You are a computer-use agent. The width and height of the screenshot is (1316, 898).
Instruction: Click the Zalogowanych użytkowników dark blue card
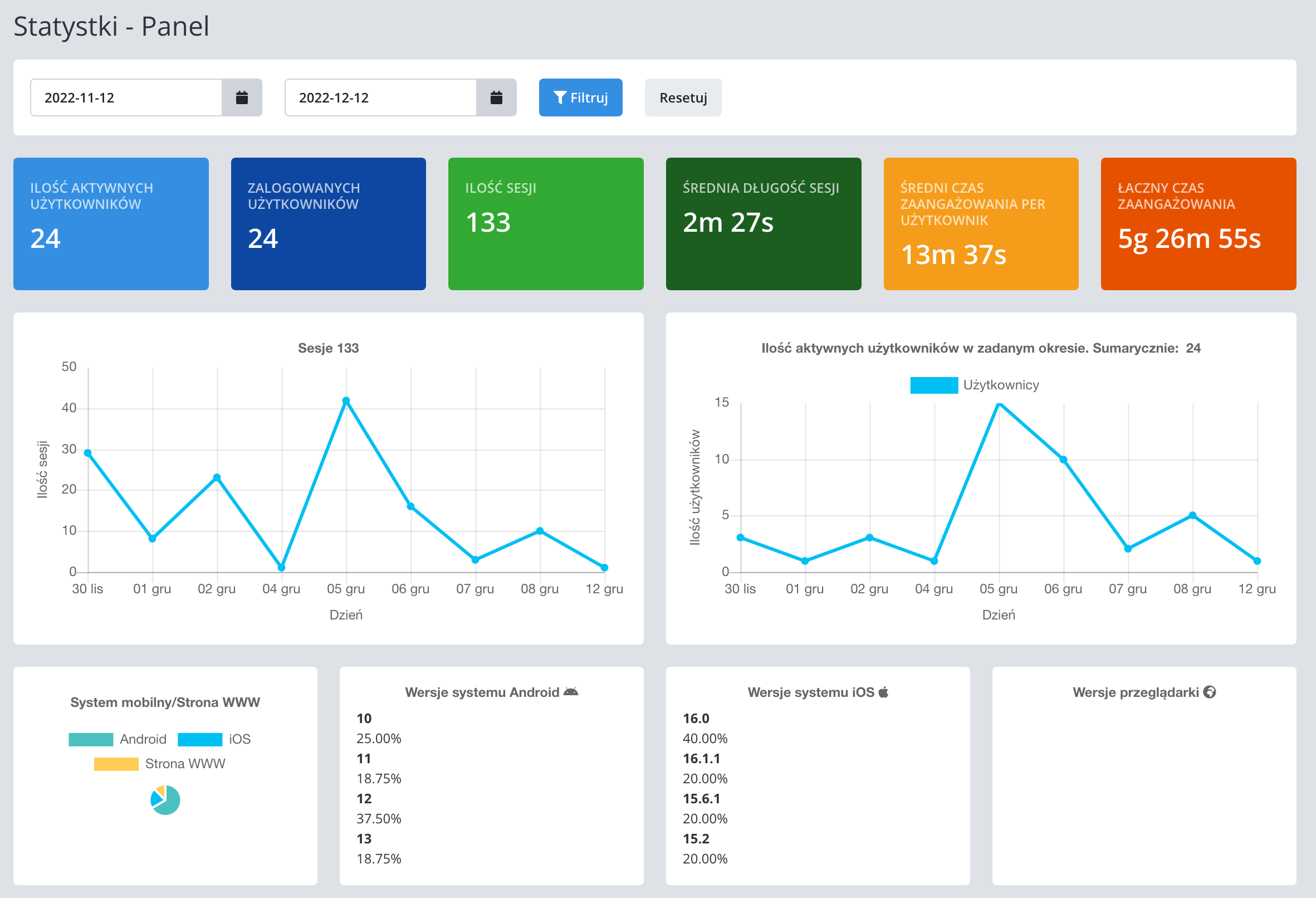(x=328, y=224)
